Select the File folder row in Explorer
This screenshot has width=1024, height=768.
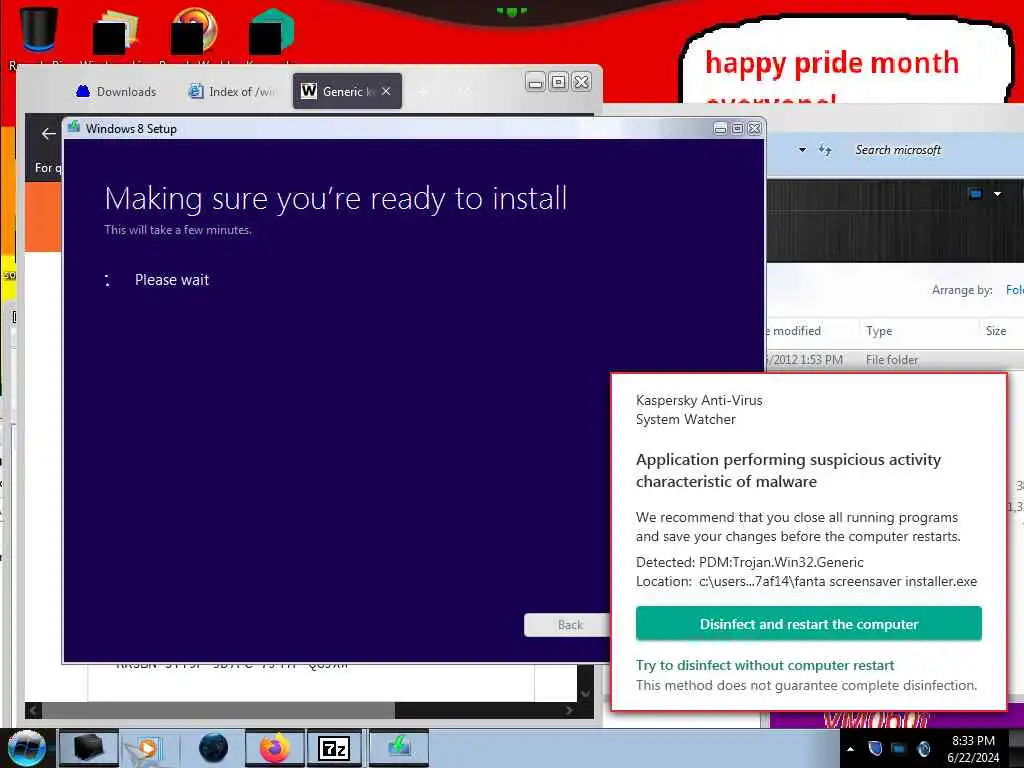click(x=895, y=360)
